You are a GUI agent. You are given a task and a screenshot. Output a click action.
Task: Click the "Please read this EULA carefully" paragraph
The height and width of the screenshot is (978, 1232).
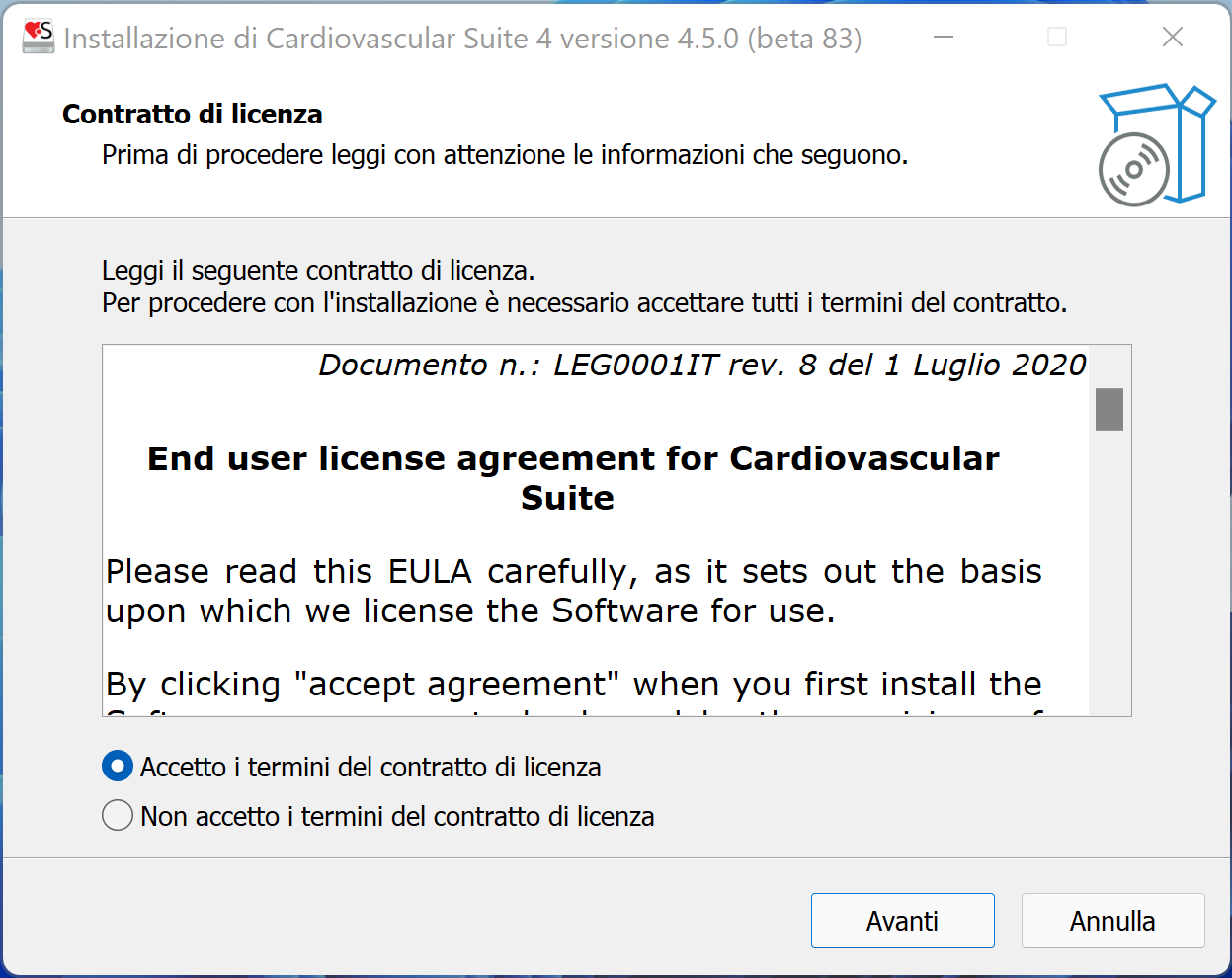point(573,591)
